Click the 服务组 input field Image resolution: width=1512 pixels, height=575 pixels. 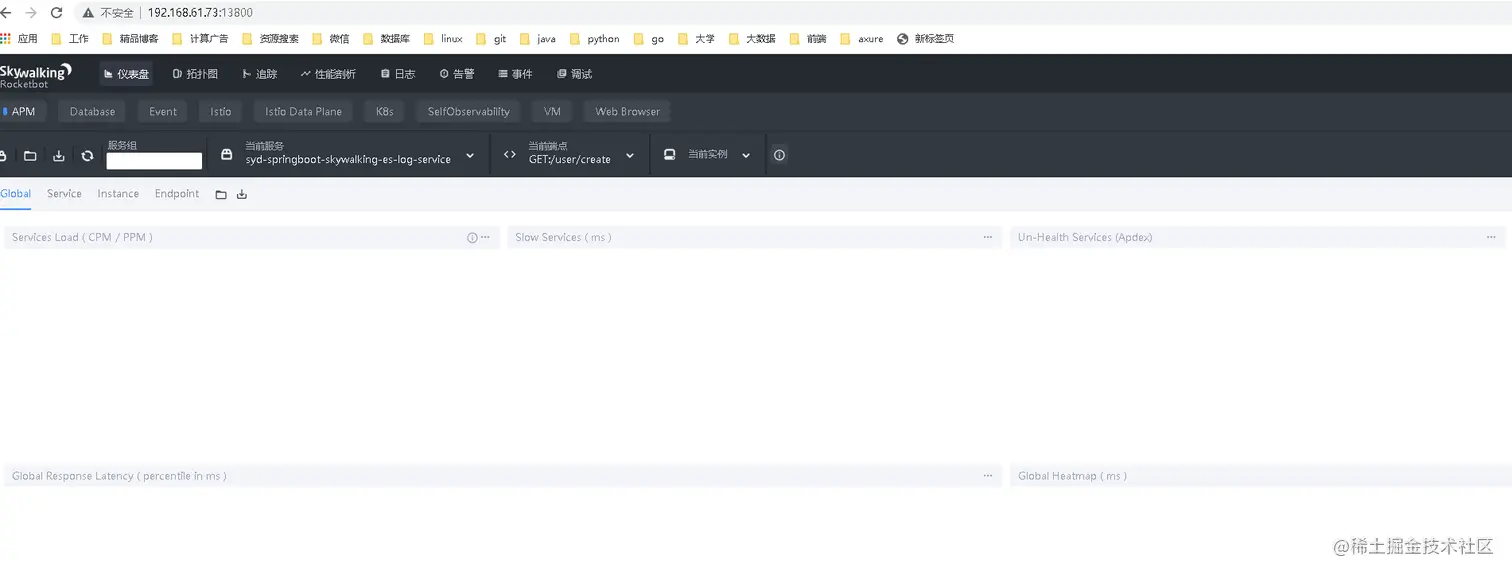[154, 161]
